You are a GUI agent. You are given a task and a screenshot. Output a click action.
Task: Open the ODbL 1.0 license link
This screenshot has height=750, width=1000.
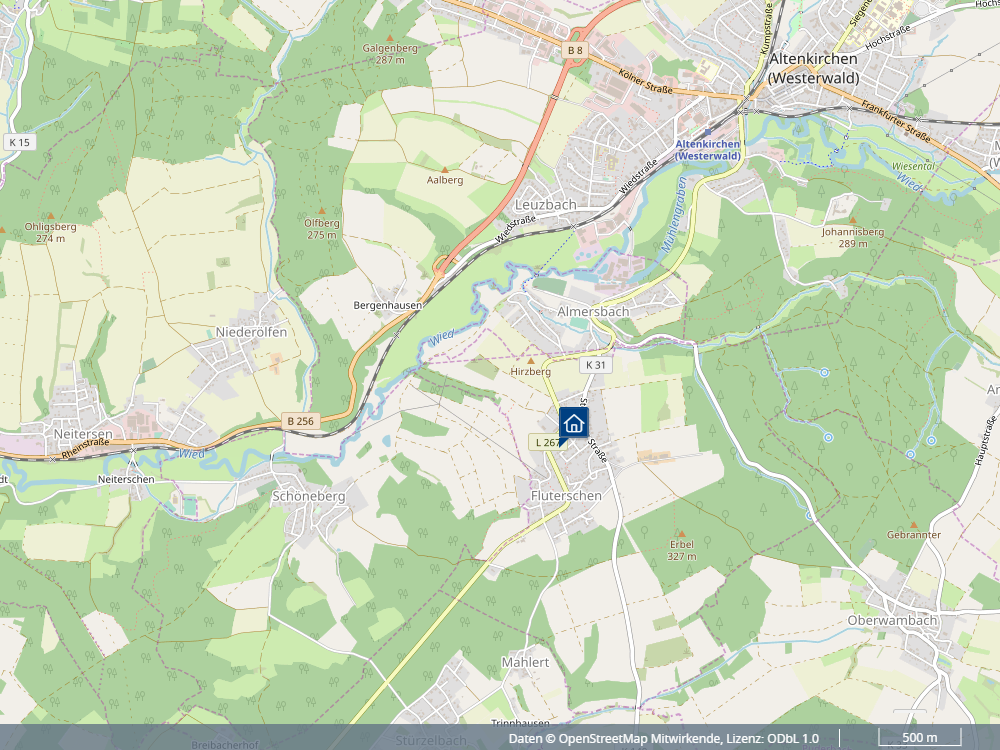[x=793, y=739]
